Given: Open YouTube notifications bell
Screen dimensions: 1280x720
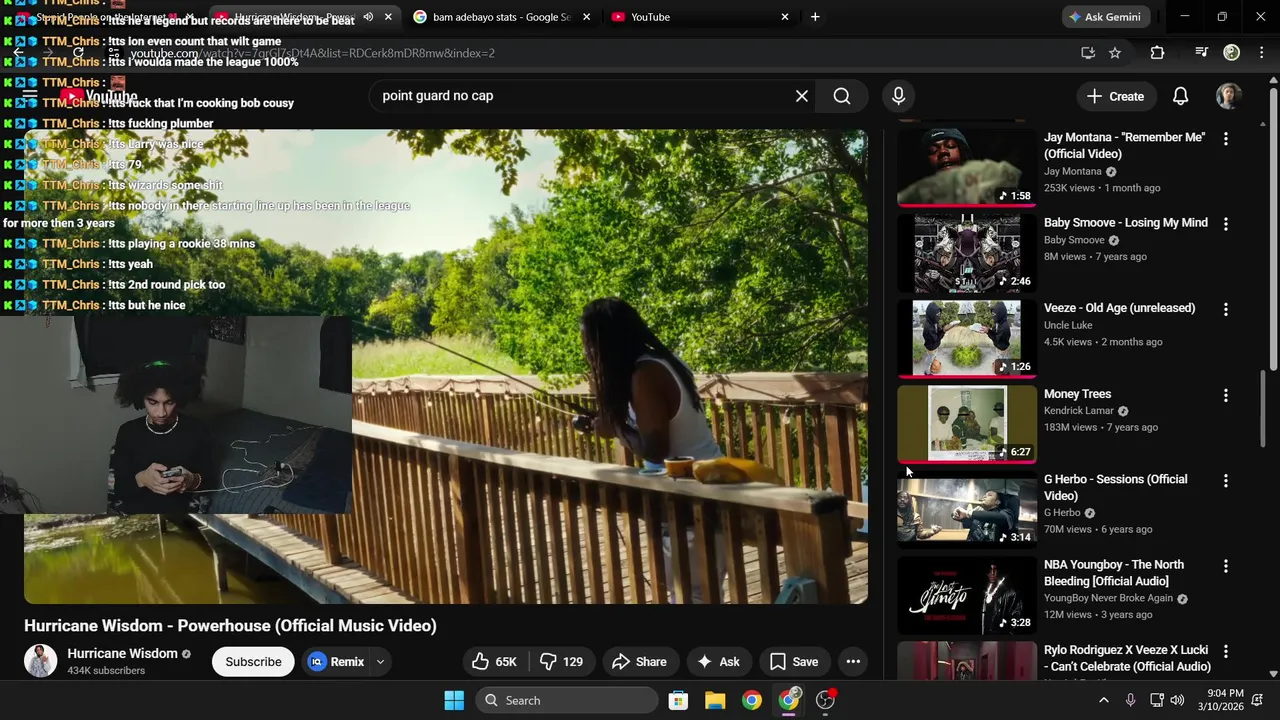Looking at the screenshot, I should [1180, 96].
